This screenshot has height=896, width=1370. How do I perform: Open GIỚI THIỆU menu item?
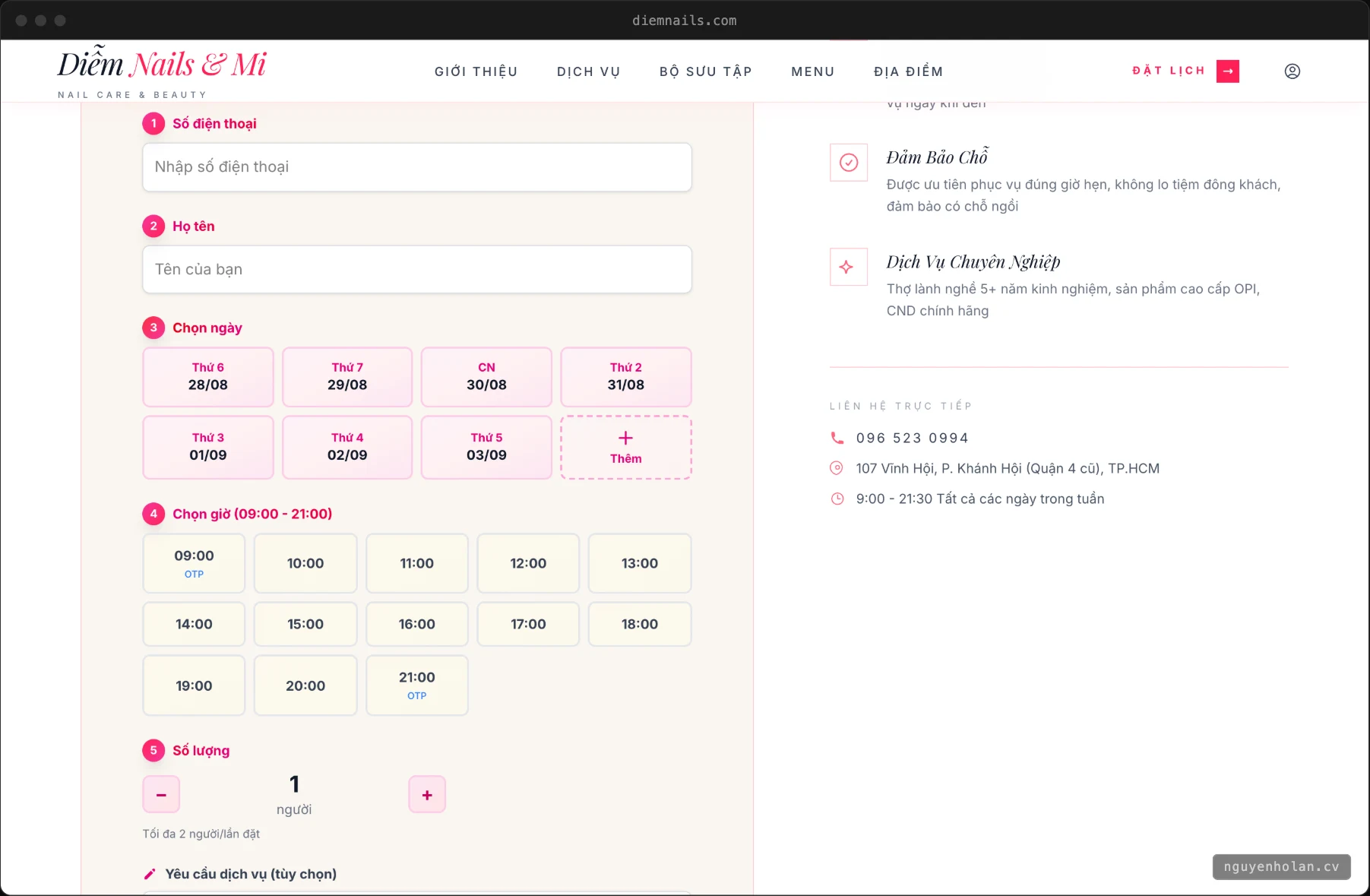pyautogui.click(x=476, y=71)
